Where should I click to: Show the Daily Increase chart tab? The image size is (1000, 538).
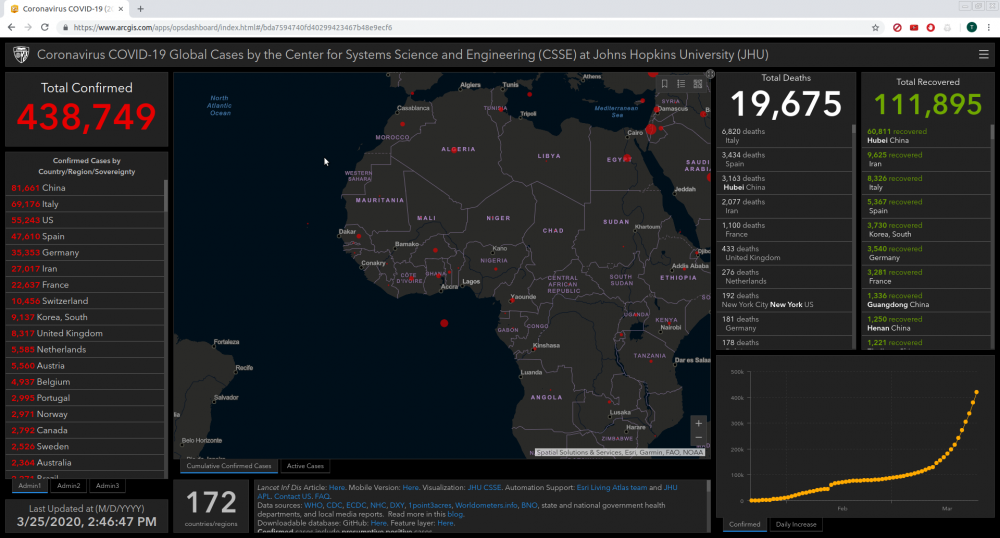796,524
